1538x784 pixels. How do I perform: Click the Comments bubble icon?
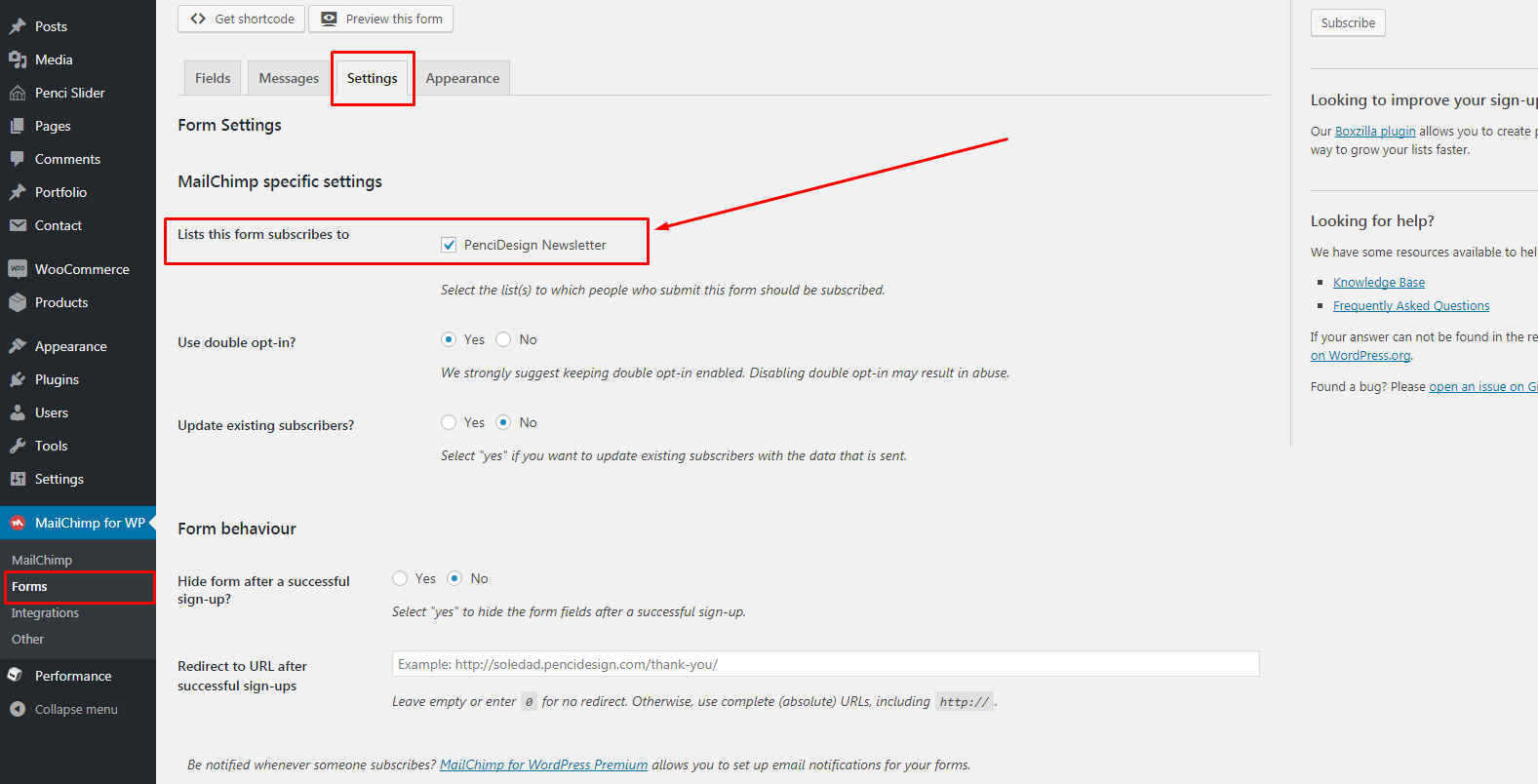[18, 159]
